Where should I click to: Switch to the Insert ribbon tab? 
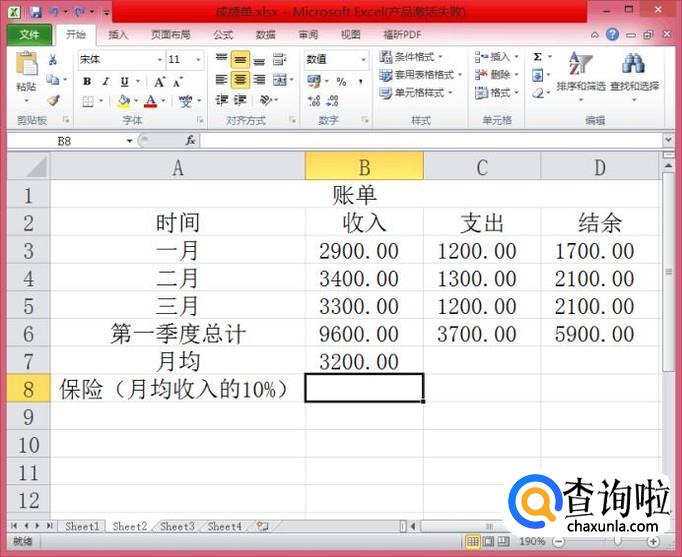[118, 35]
